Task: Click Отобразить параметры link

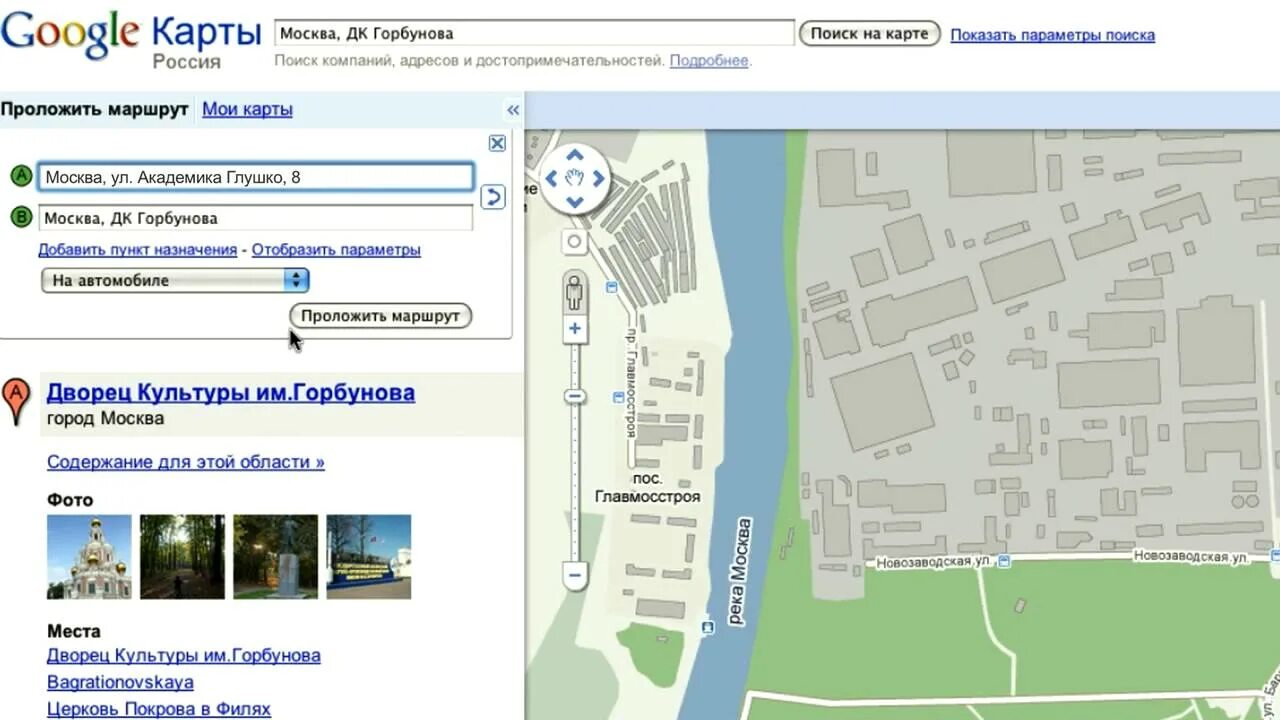Action: click(336, 250)
